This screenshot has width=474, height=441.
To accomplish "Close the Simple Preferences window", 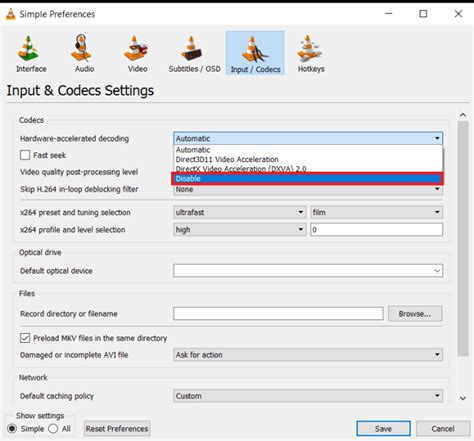I will click(x=458, y=14).
